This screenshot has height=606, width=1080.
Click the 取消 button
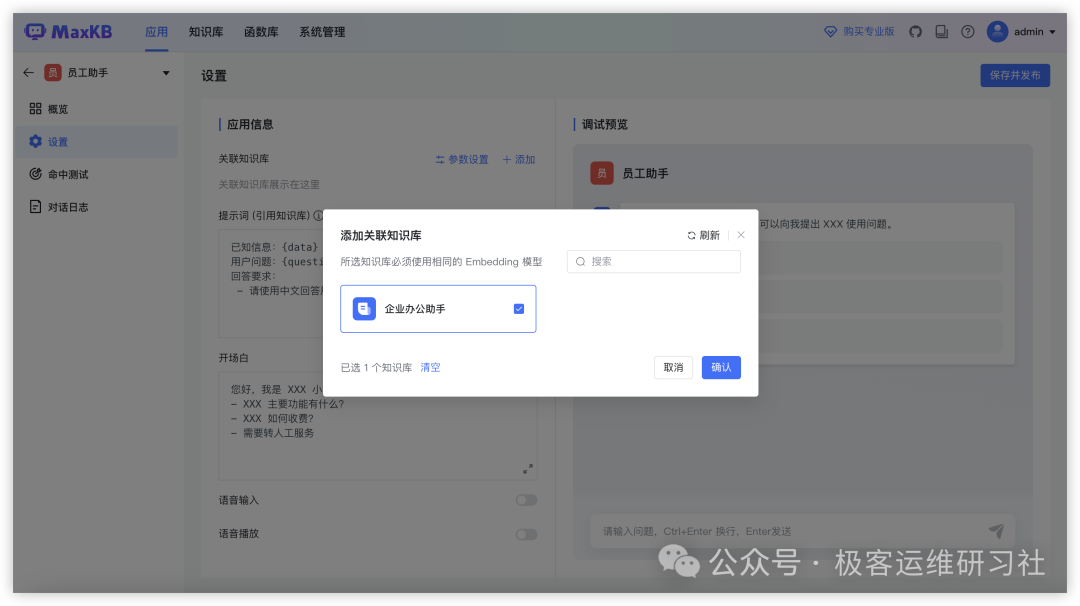point(673,367)
